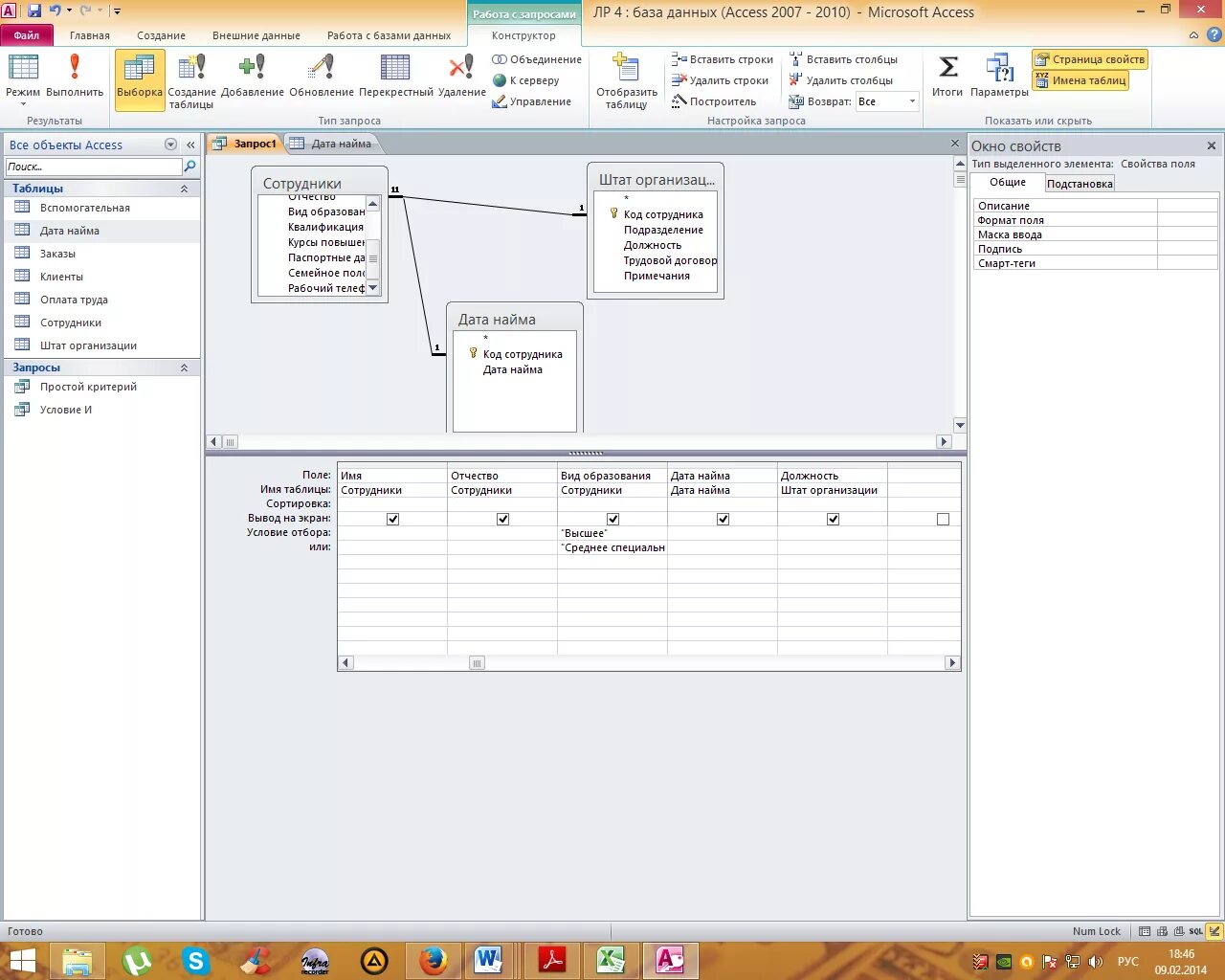This screenshot has height=980, width=1225.
Task: Minimize the ribbon with the caret
Action: (1193, 35)
